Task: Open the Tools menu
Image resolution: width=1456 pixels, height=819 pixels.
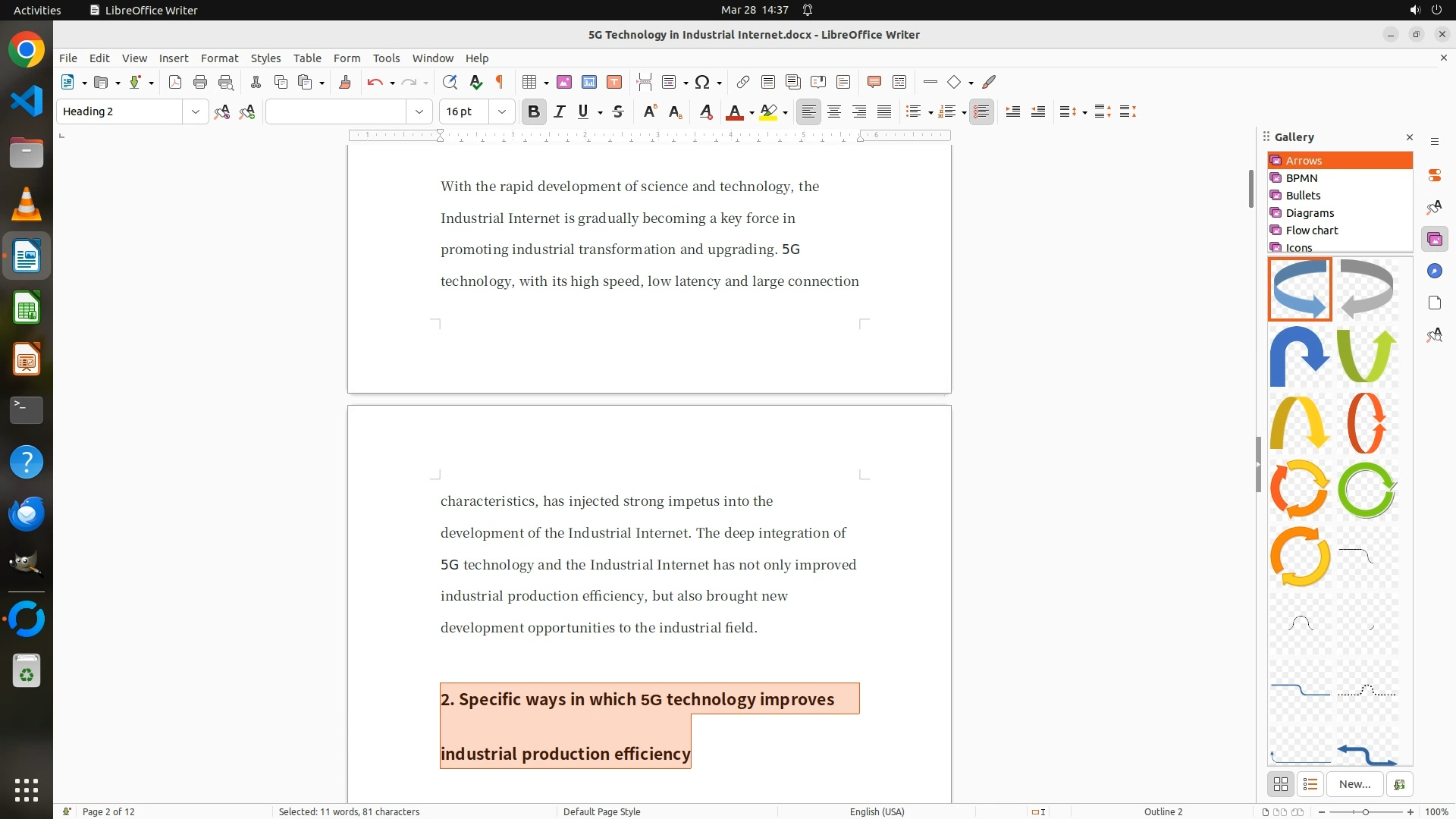Action: pyautogui.click(x=386, y=58)
